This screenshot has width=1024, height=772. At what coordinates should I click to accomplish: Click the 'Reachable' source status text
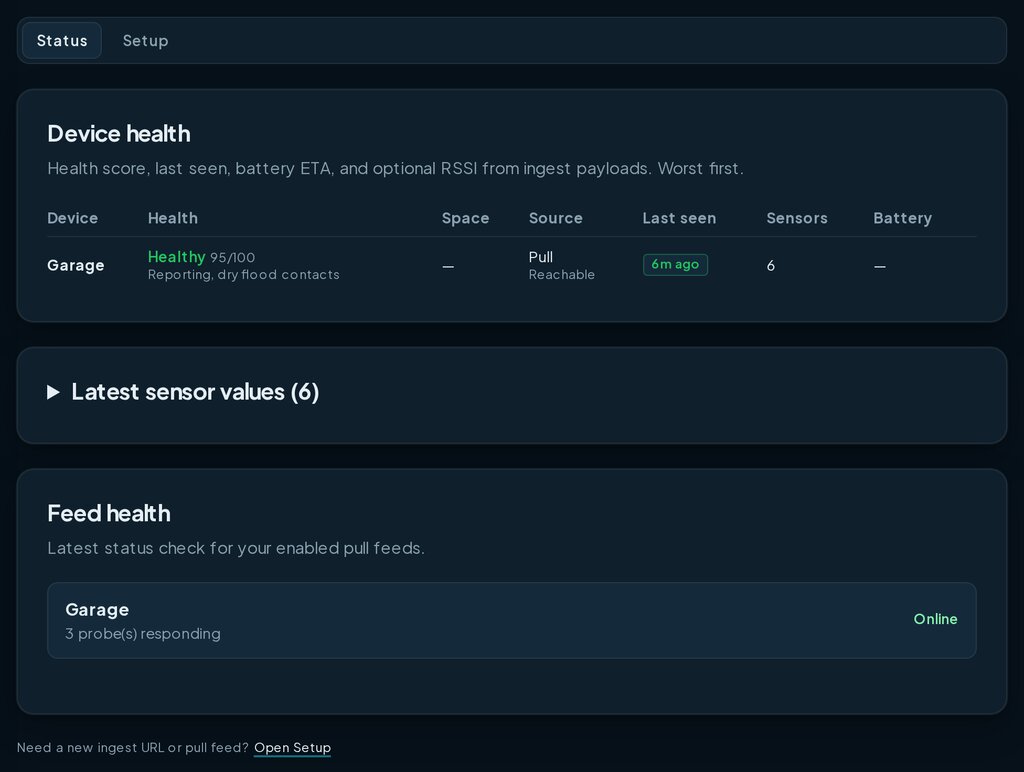tap(562, 274)
